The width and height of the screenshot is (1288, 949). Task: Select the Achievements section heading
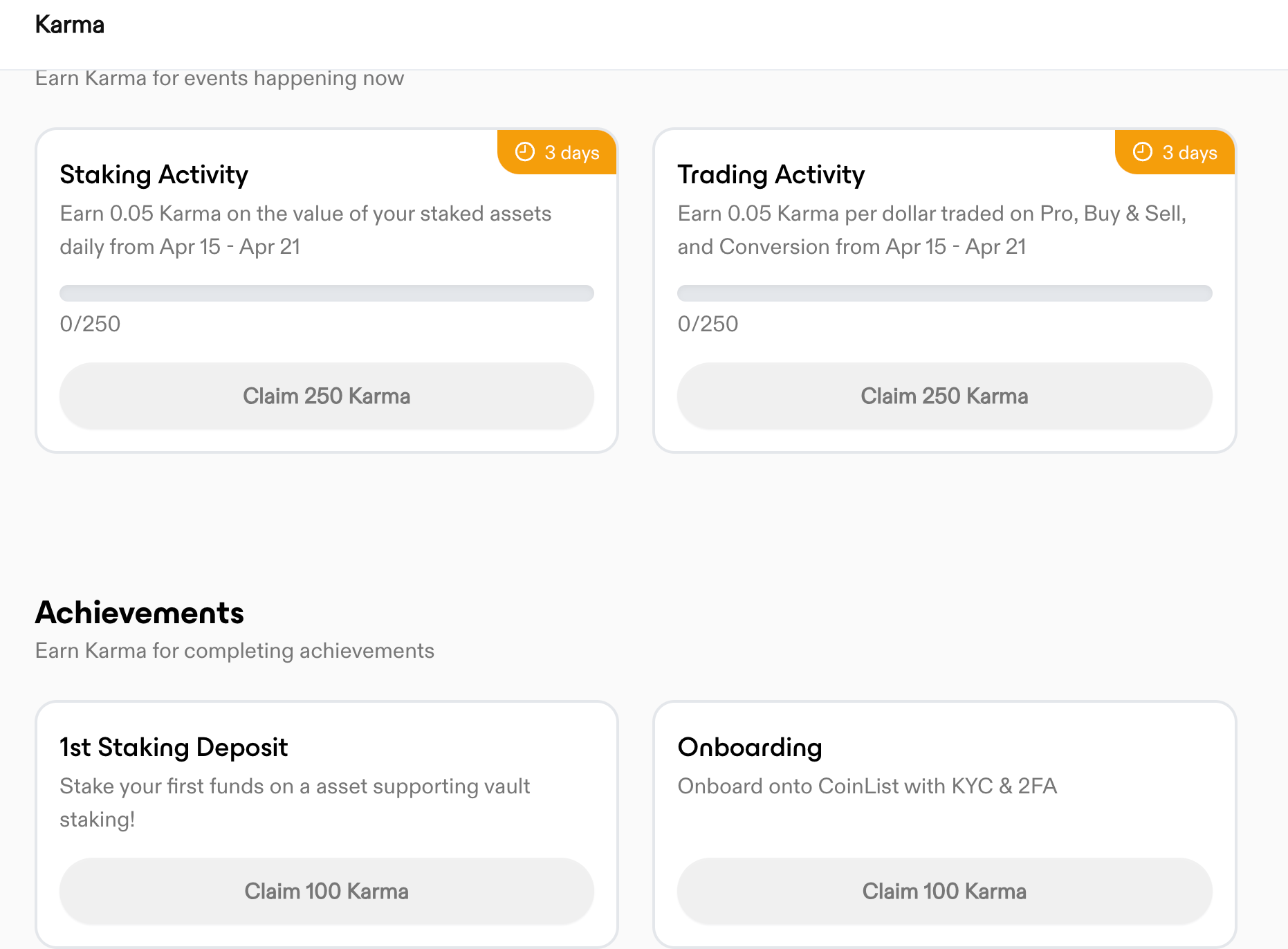(x=139, y=612)
